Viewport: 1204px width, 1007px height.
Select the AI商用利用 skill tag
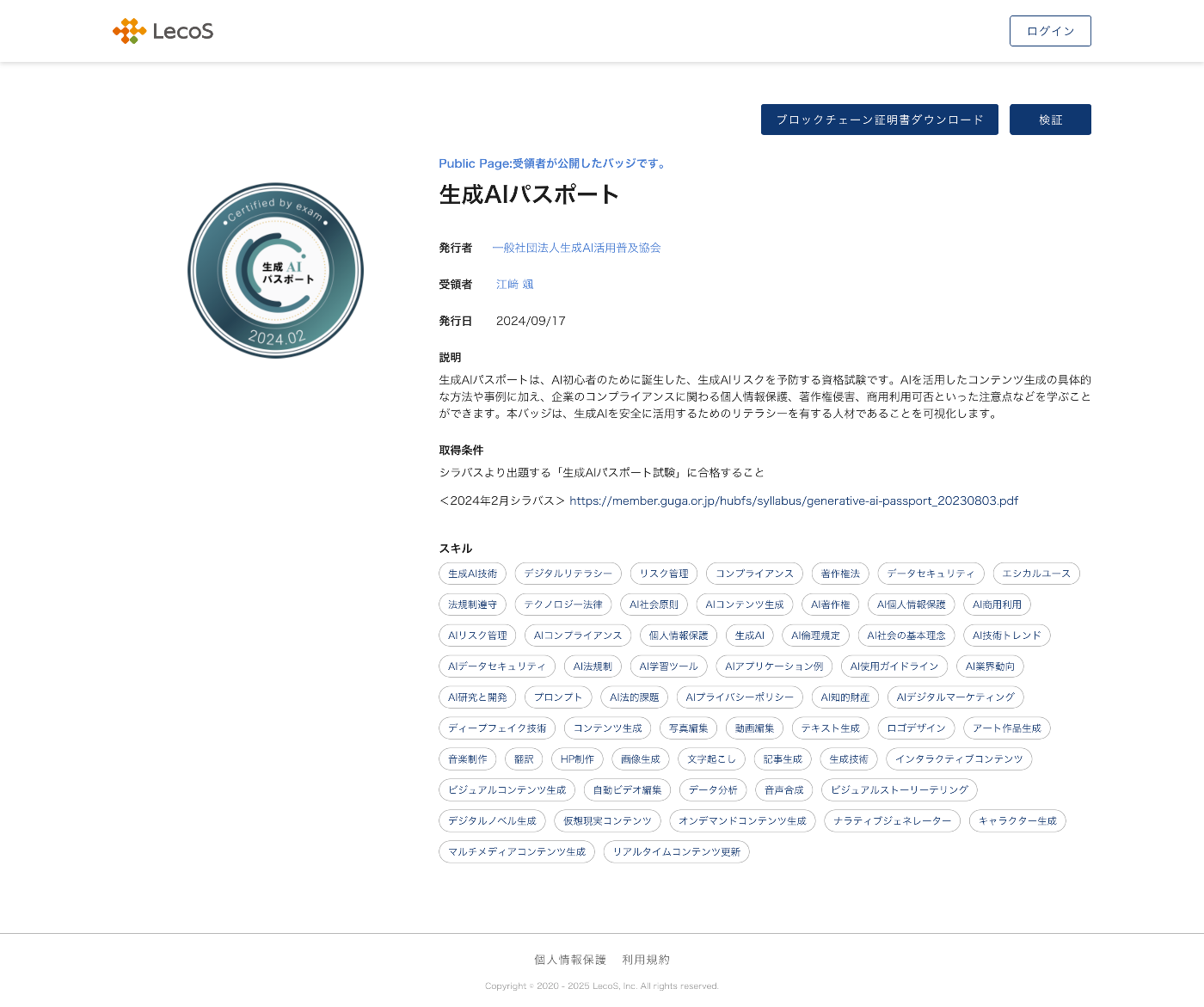point(997,605)
